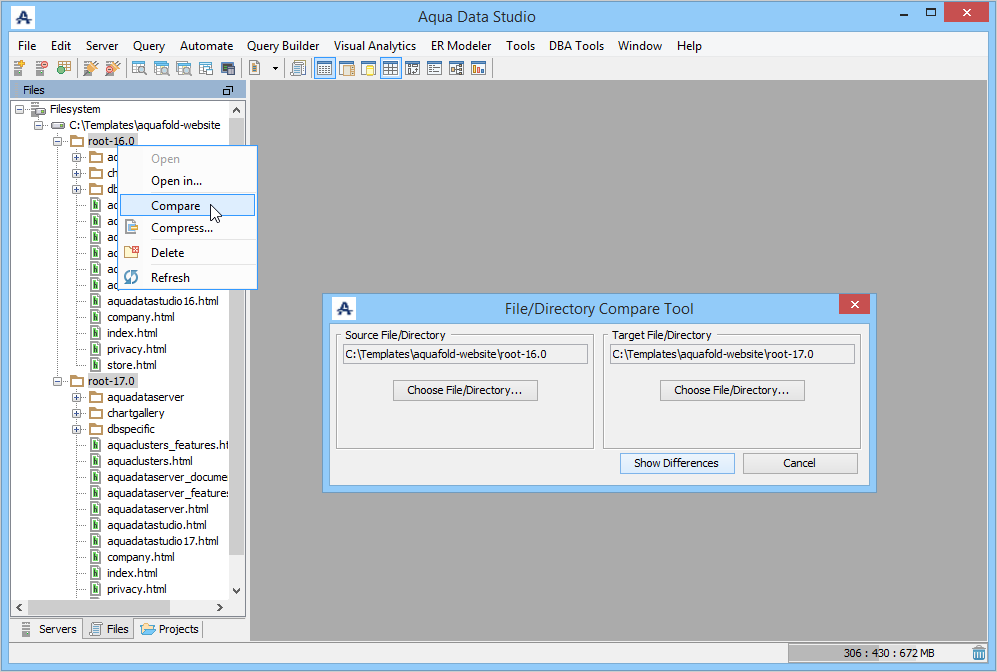Image resolution: width=997 pixels, height=672 pixels.
Task: Select aquadatastudio17.html file
Action: coord(163,541)
